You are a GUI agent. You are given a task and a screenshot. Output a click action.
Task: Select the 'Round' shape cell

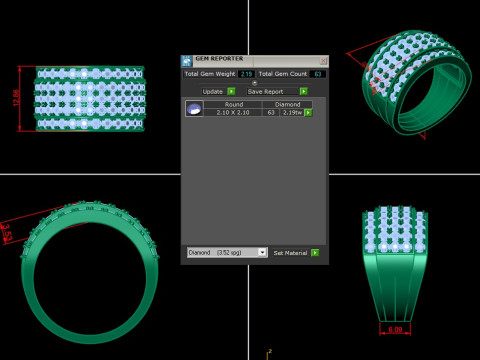pyautogui.click(x=233, y=104)
